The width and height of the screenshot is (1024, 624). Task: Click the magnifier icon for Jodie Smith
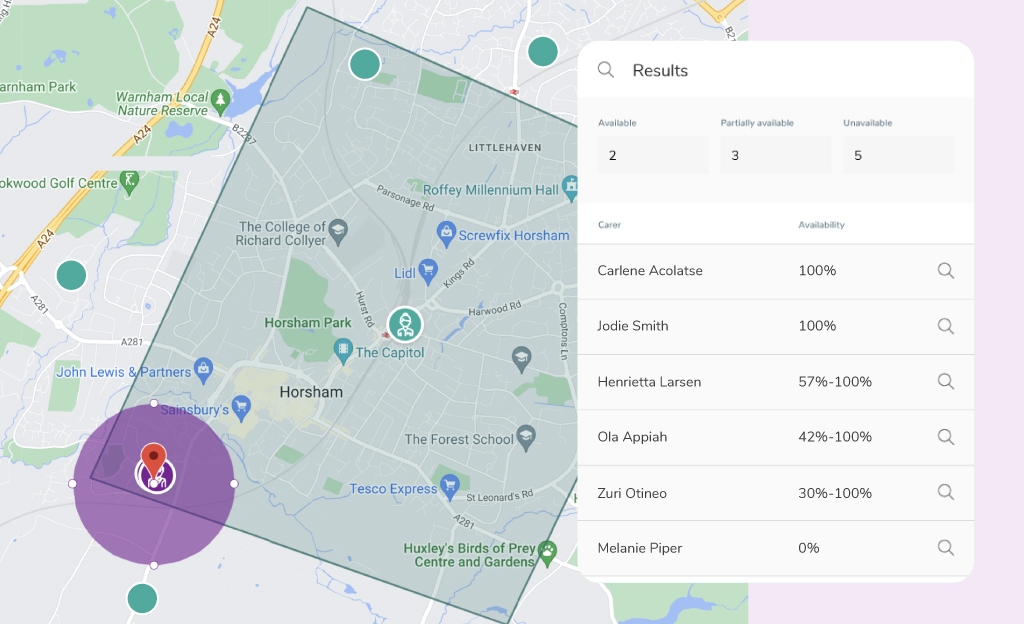[945, 326]
